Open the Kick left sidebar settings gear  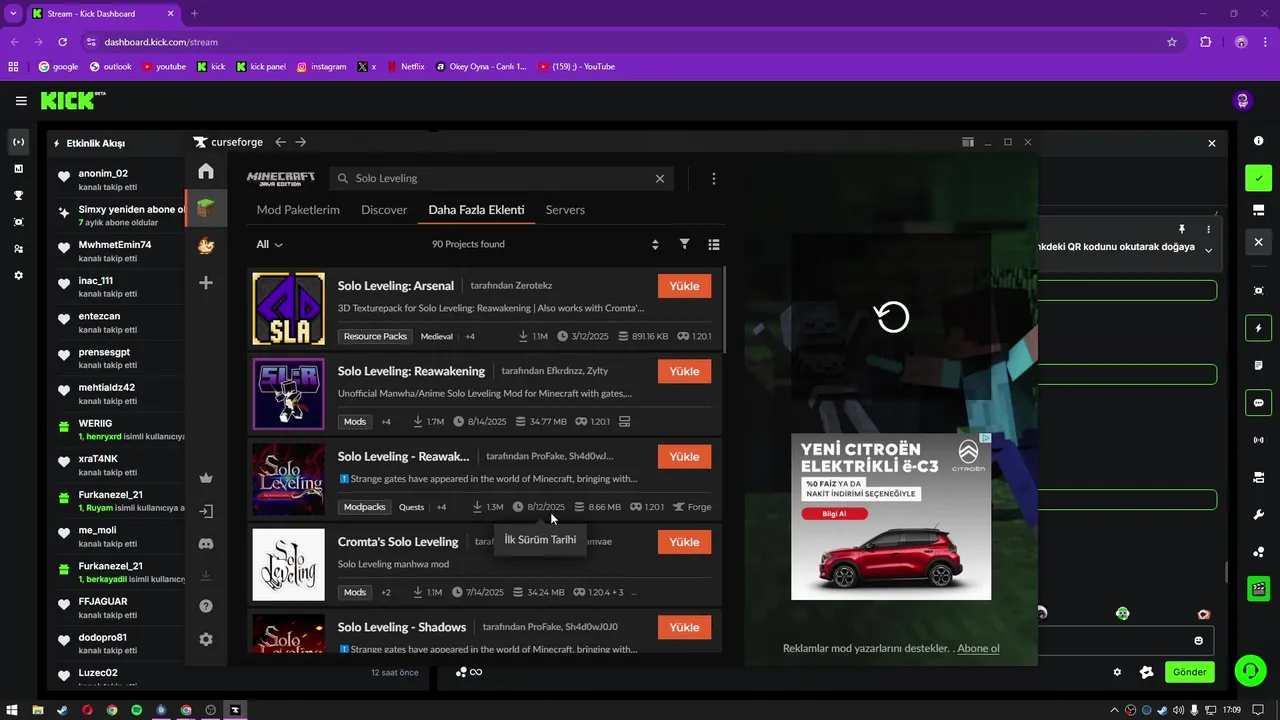[x=18, y=275]
